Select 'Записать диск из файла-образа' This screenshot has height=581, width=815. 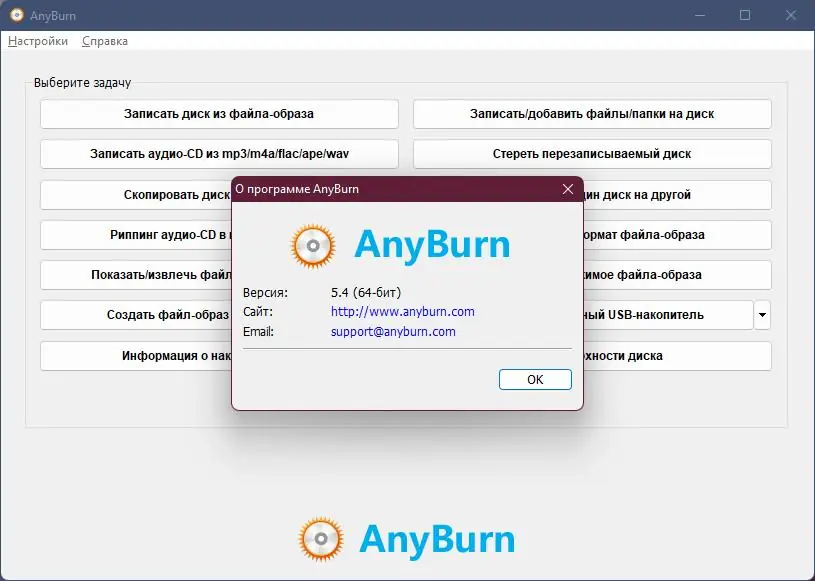point(218,113)
